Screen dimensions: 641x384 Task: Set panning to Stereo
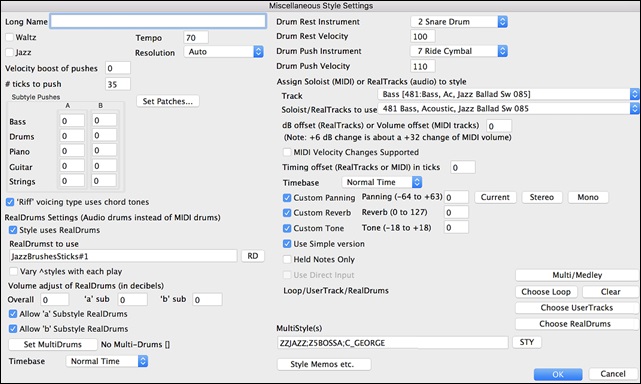coord(542,197)
